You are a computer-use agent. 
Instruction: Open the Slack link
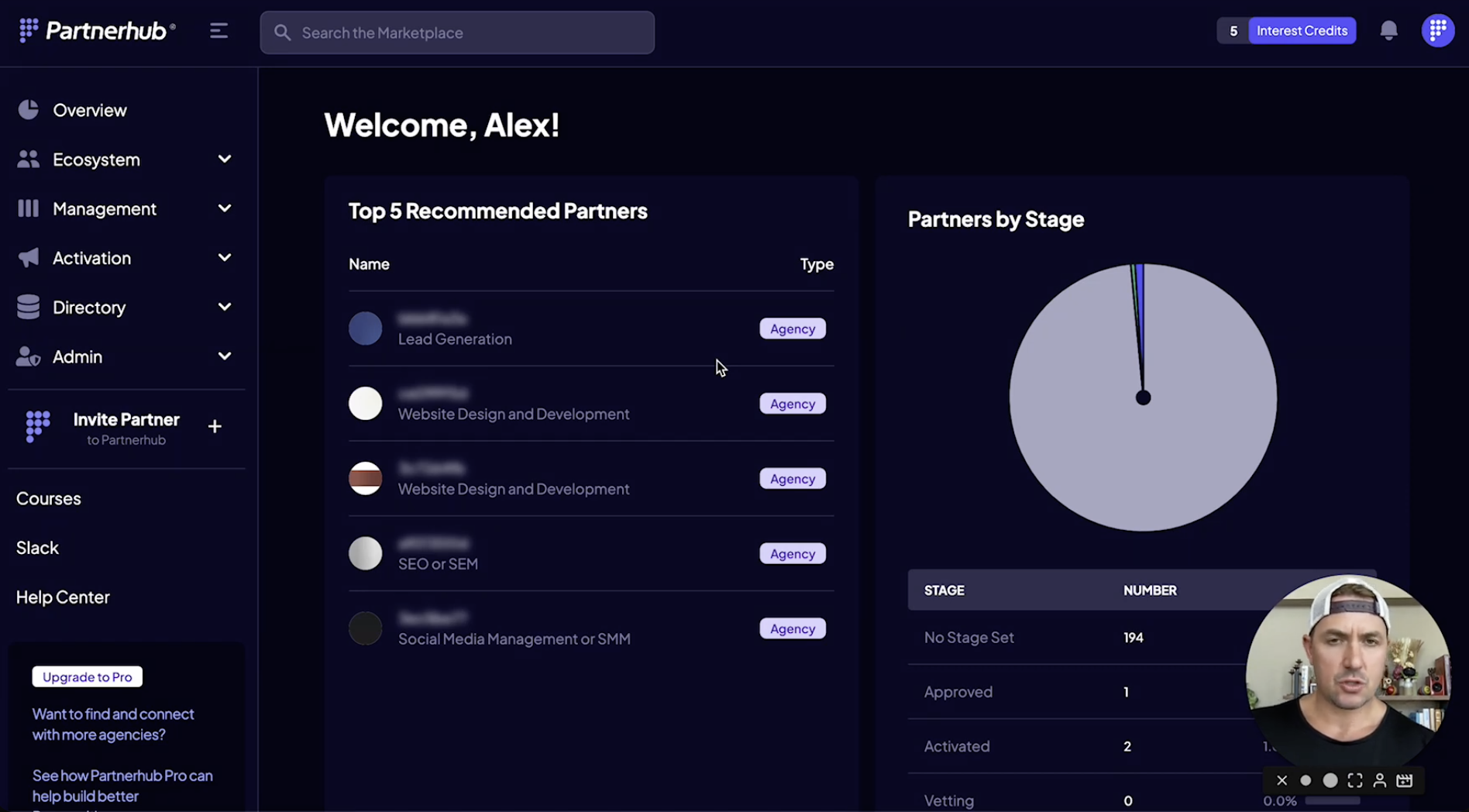click(x=37, y=548)
